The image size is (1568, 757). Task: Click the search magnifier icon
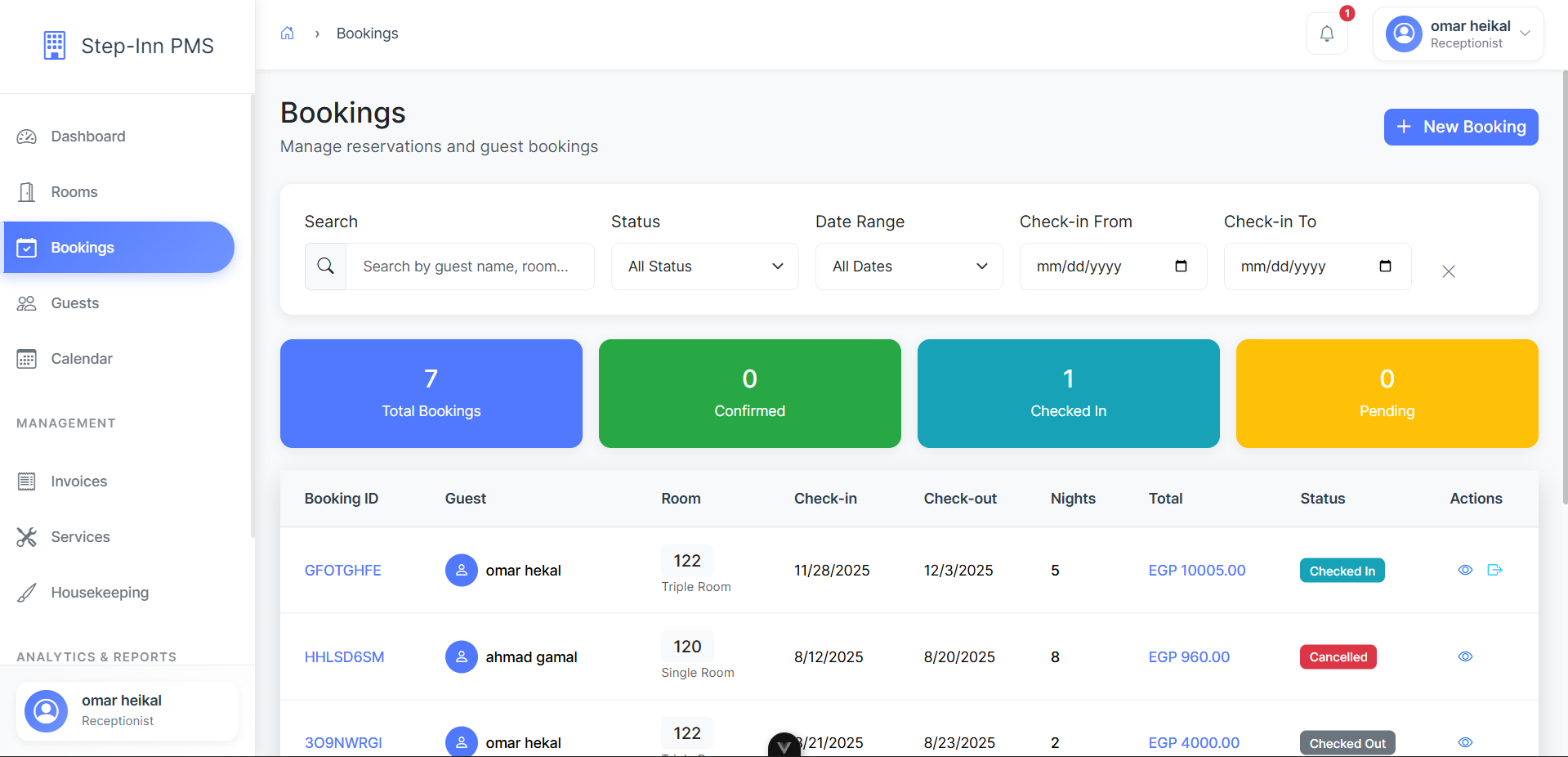click(325, 267)
